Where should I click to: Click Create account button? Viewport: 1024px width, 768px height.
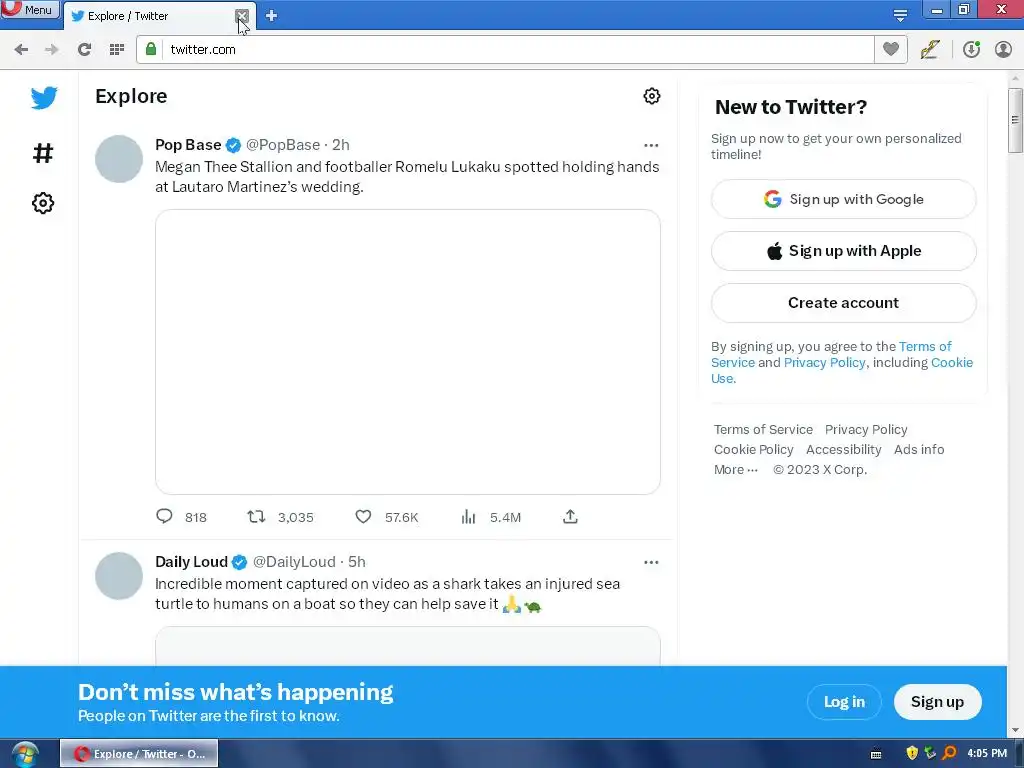[843, 302]
